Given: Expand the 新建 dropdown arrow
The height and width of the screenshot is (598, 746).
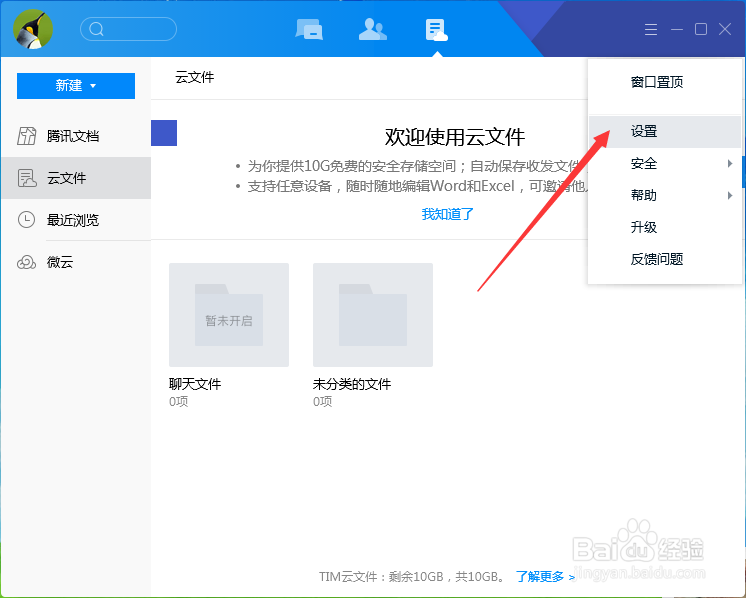Looking at the screenshot, I should tap(93, 86).
